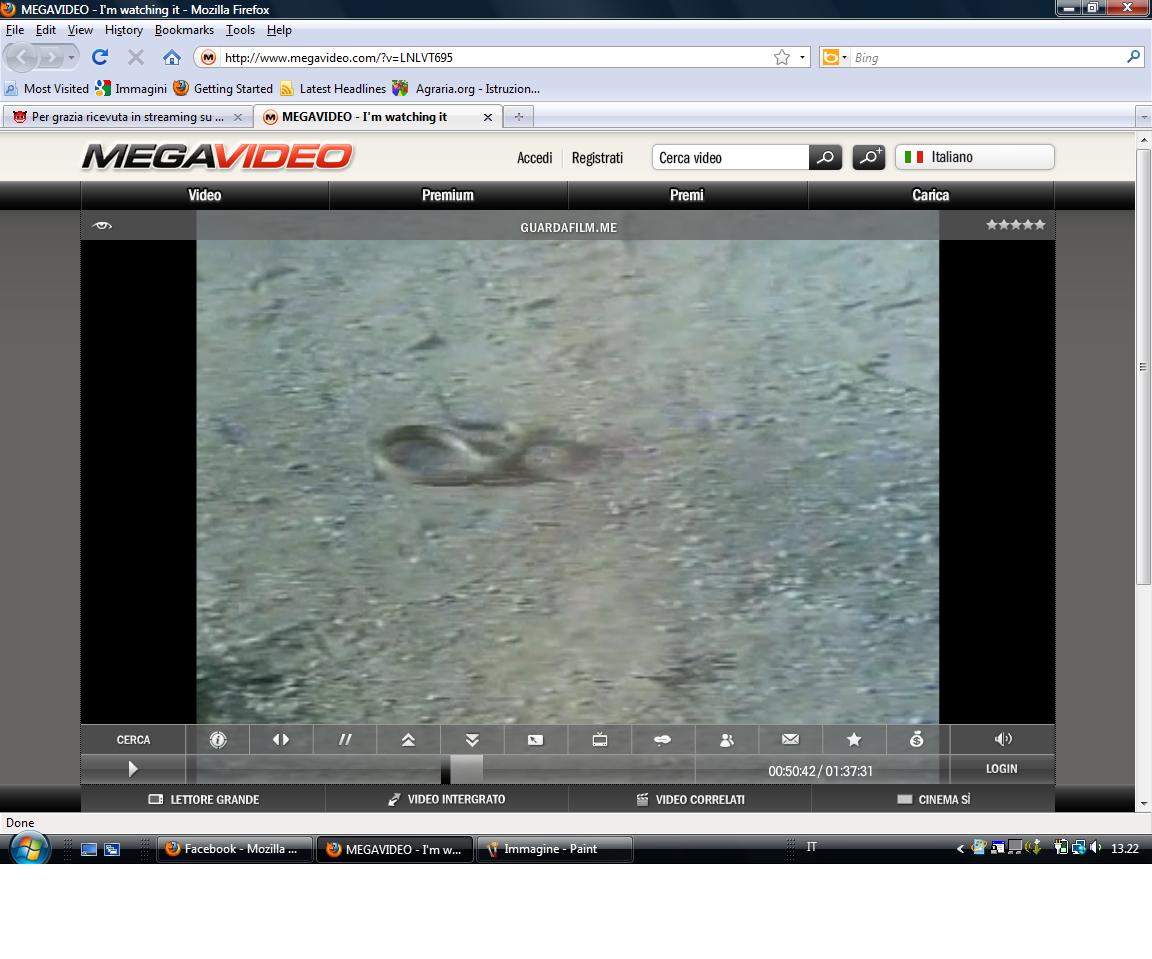
Task: Click the video progress bar handle
Action: point(466,769)
